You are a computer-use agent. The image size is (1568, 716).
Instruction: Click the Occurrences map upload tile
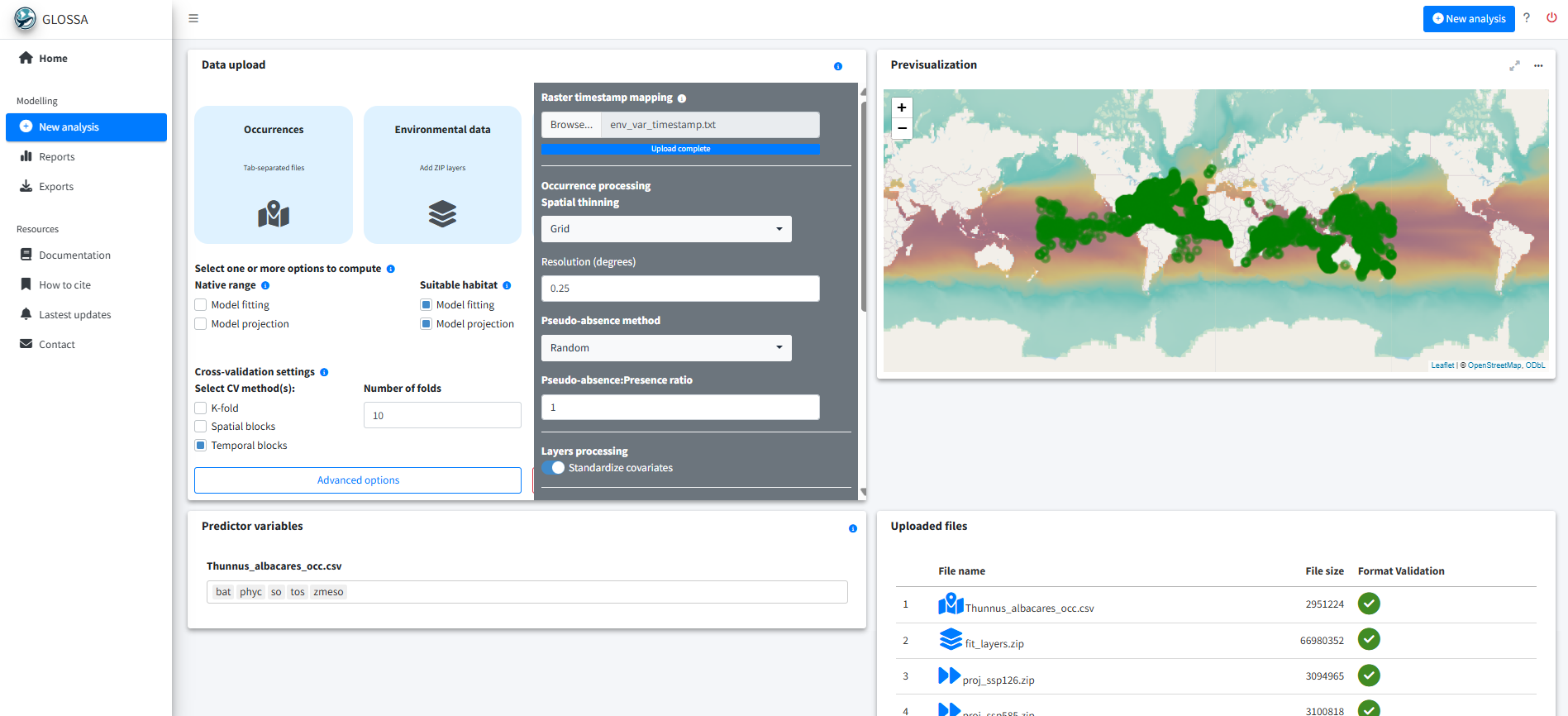click(x=274, y=174)
